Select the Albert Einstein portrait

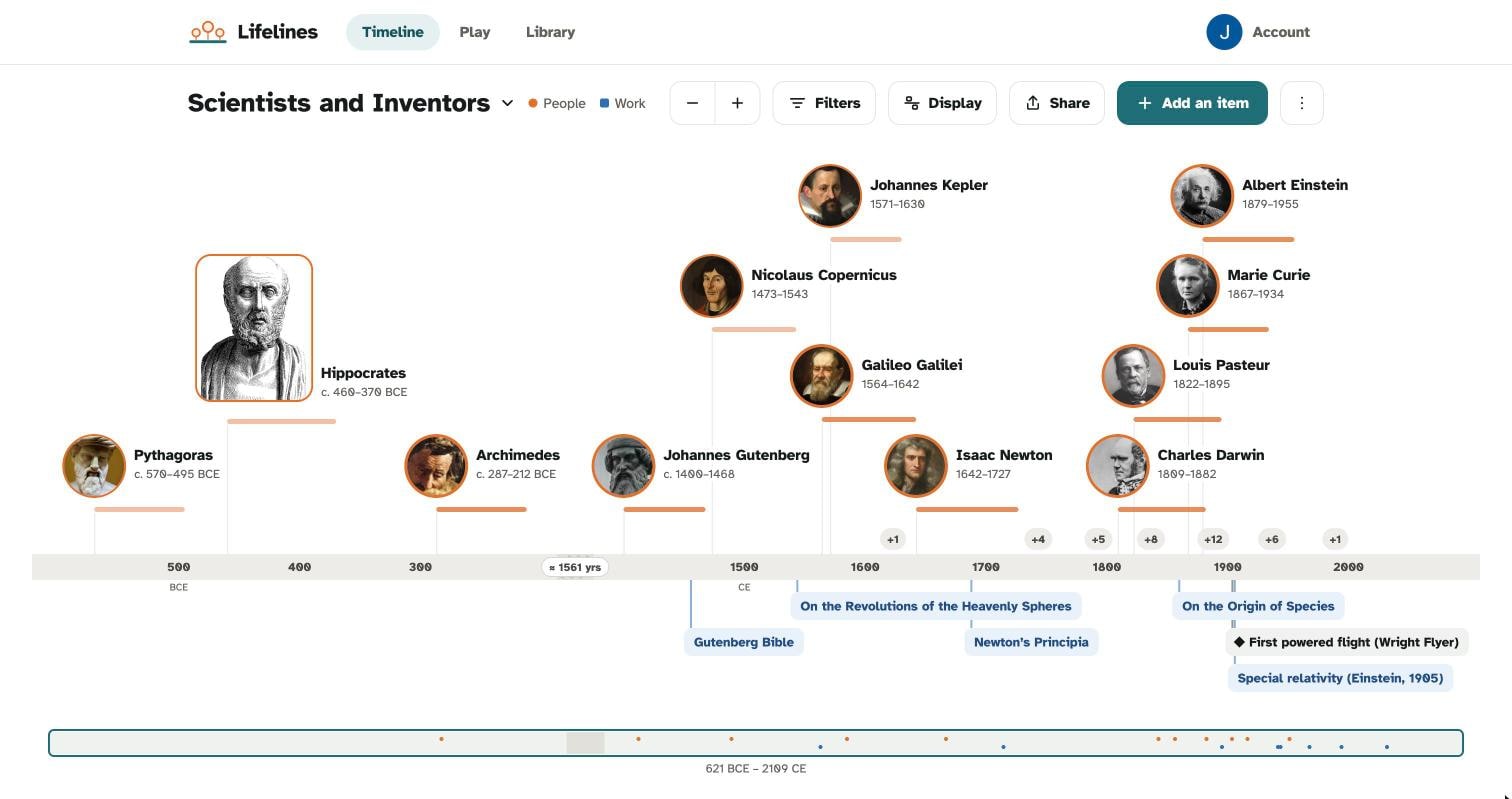point(1202,195)
